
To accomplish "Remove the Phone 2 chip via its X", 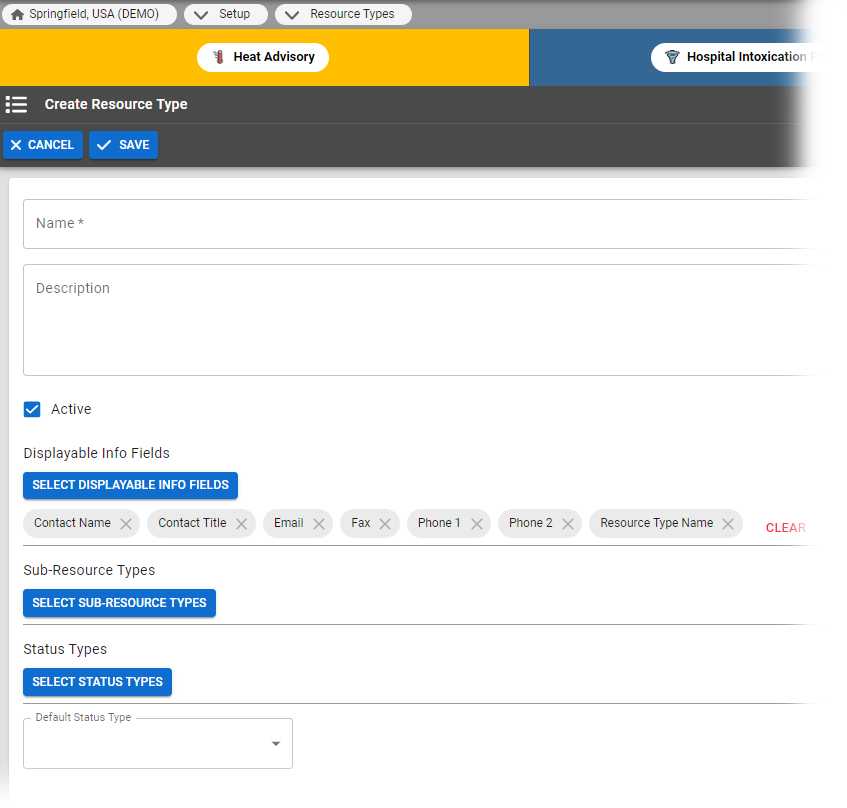I will pyautogui.click(x=568, y=523).
